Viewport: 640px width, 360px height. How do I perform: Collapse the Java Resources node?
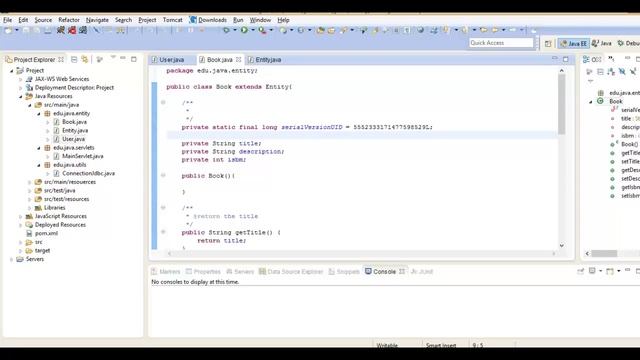point(20,96)
